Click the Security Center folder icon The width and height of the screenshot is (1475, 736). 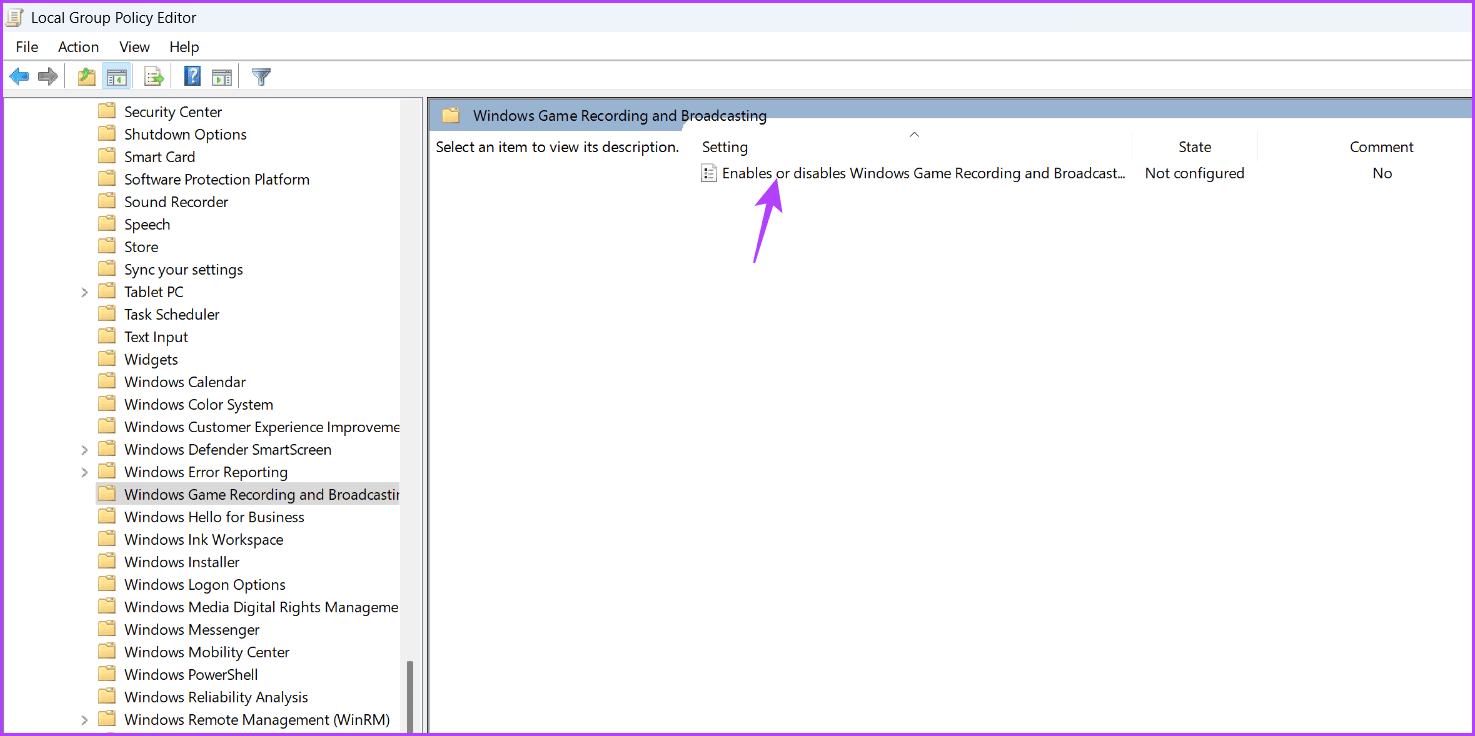(107, 112)
